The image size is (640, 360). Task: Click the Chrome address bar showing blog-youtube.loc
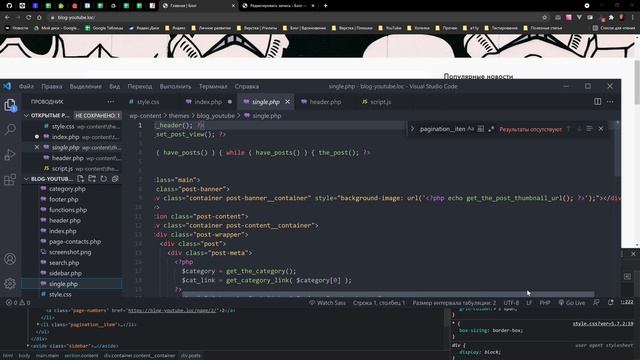(x=294, y=17)
